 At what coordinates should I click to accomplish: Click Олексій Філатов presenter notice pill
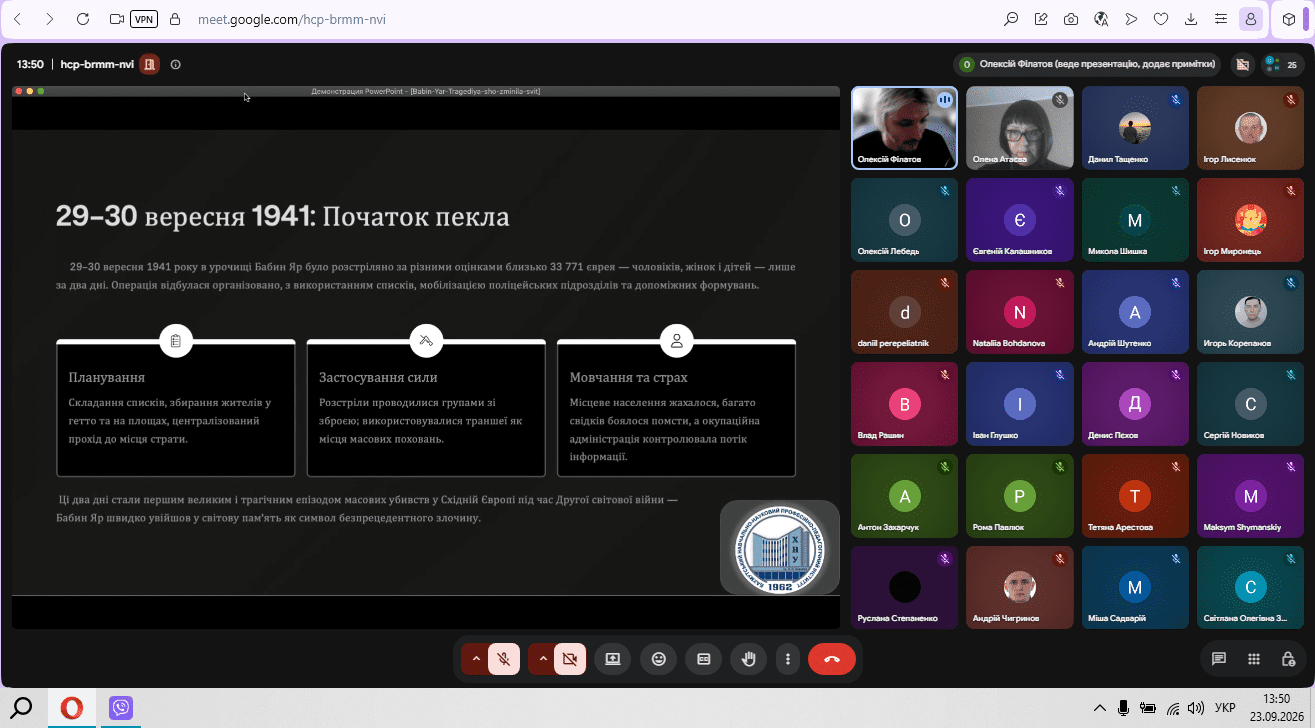[x=1087, y=64]
